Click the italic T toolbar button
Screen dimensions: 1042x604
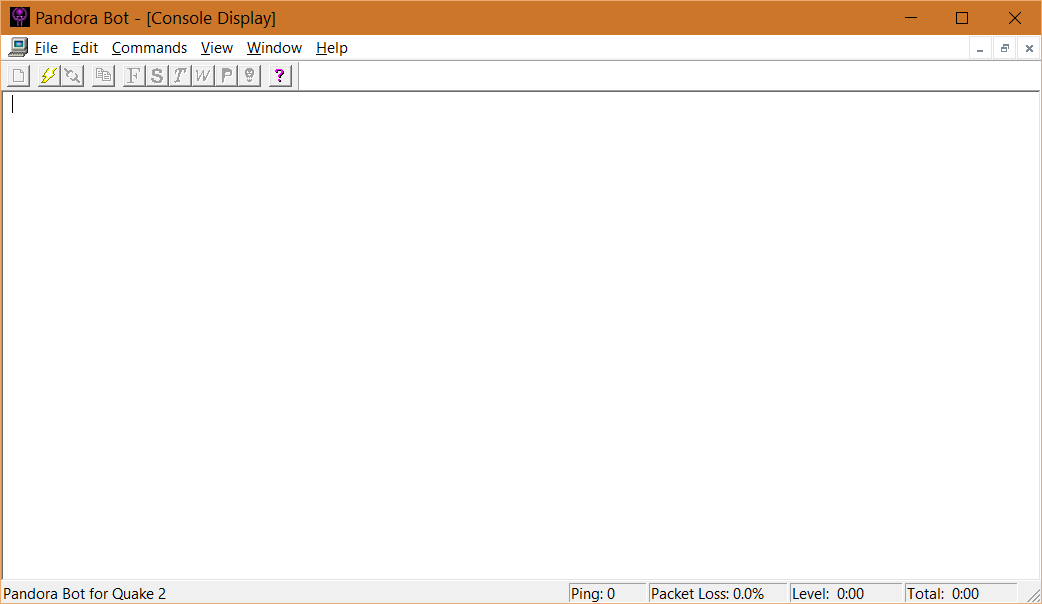tap(180, 76)
